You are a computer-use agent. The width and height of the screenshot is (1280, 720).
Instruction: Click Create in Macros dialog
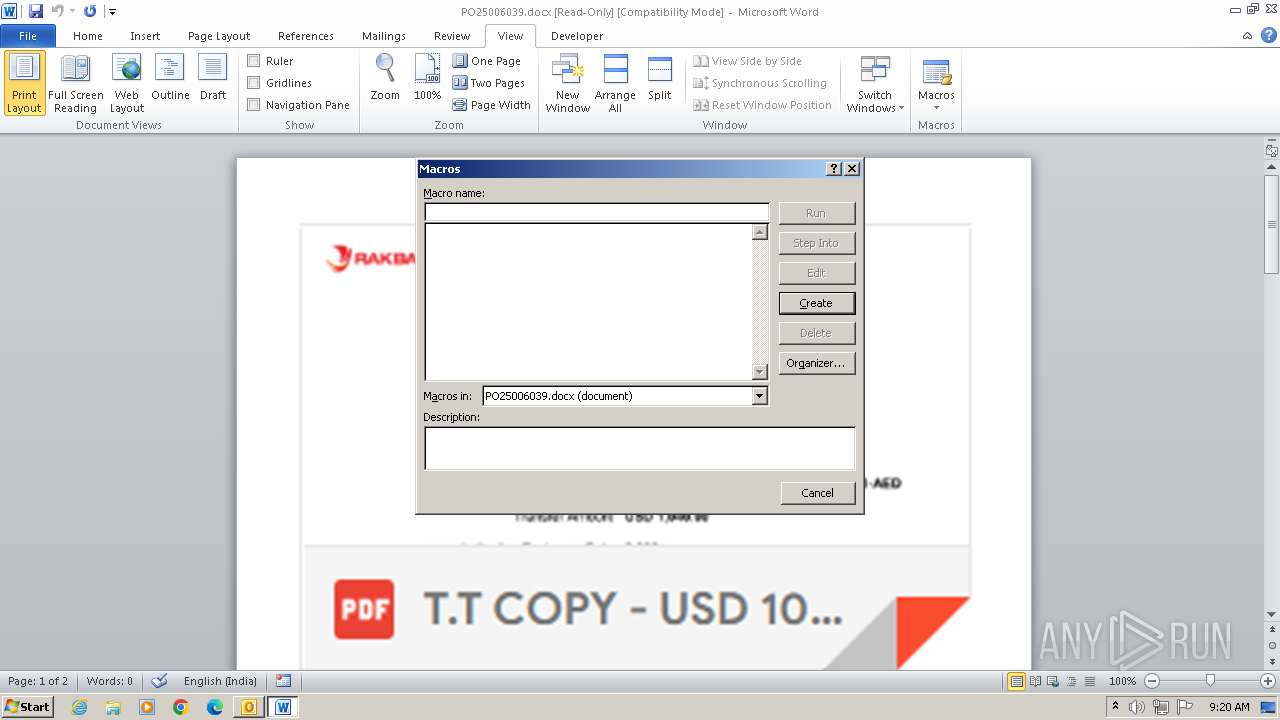tap(816, 303)
